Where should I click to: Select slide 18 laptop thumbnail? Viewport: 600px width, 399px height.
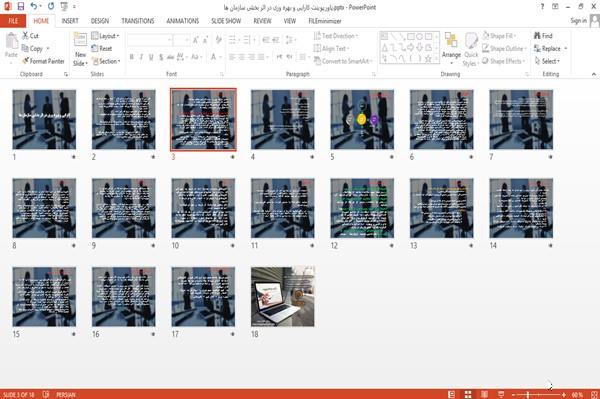tap(283, 297)
